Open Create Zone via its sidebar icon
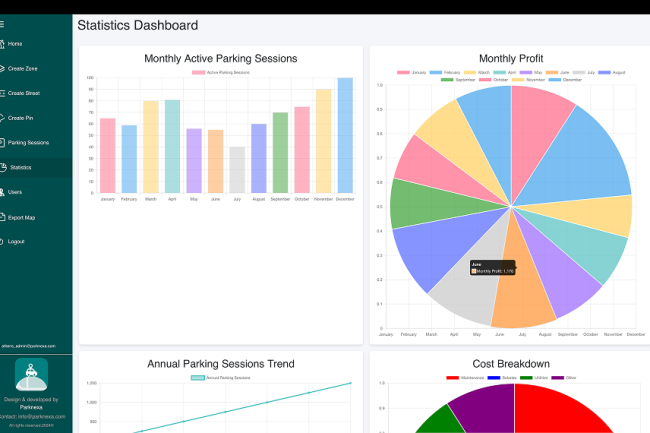Image resolution: width=650 pixels, height=433 pixels. click(3, 68)
